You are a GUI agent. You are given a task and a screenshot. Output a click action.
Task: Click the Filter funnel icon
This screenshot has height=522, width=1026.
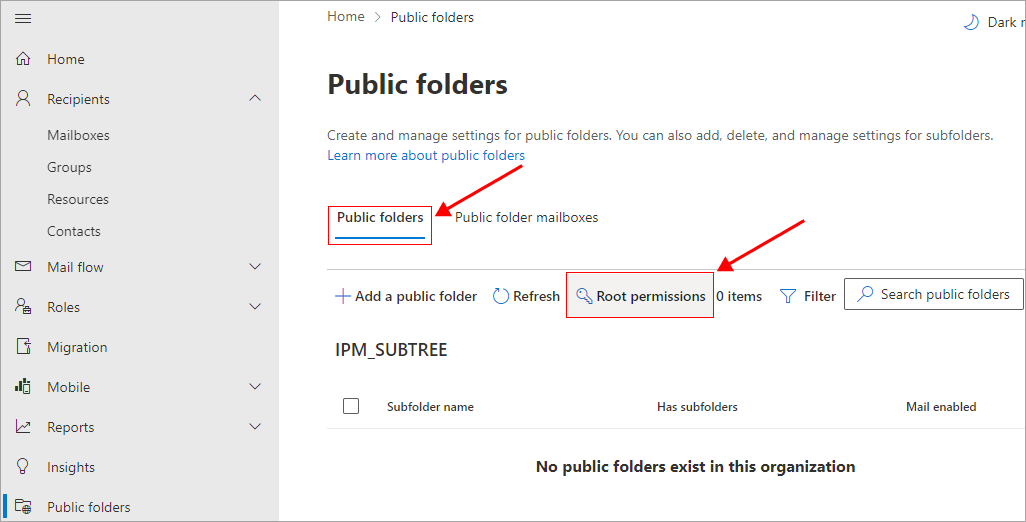(788, 296)
